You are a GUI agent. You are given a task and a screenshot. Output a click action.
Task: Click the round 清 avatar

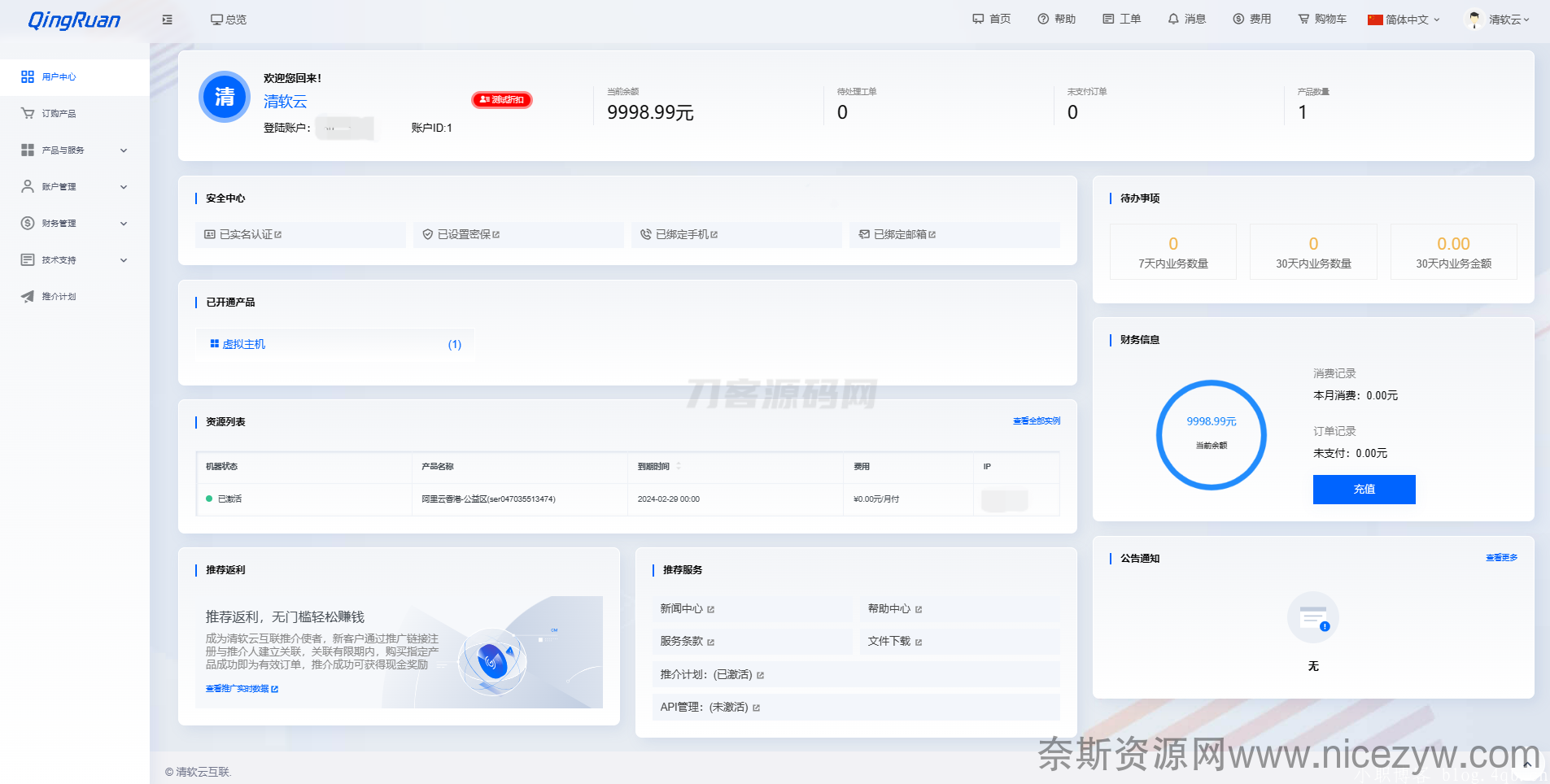click(225, 97)
